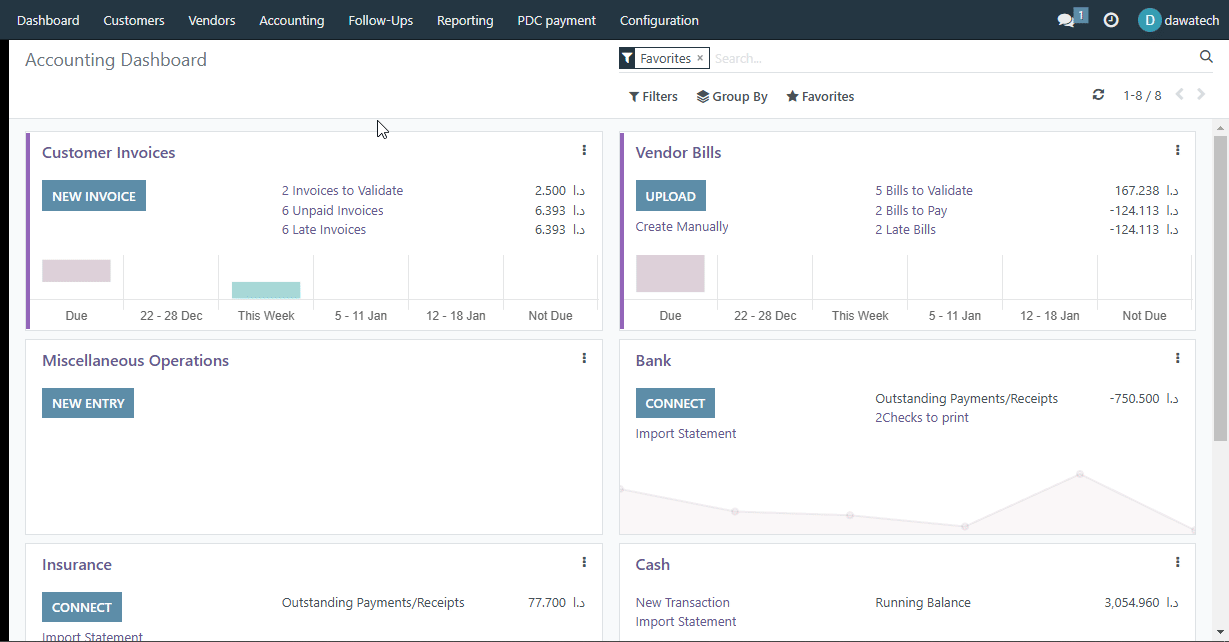
Task: Click the refresh icon beside the pager
Action: (x=1098, y=95)
